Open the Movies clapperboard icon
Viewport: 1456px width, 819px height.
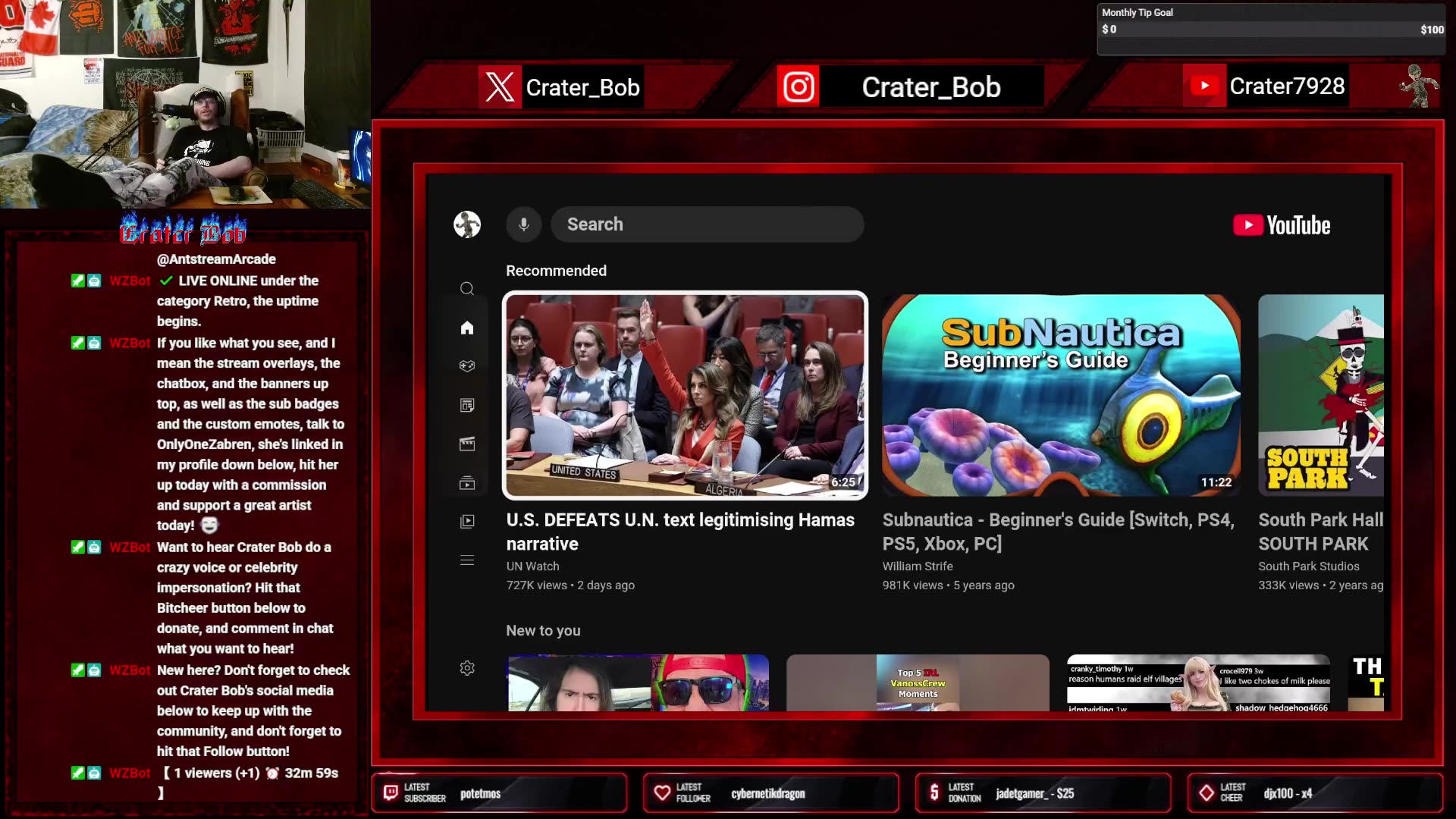pos(467,444)
